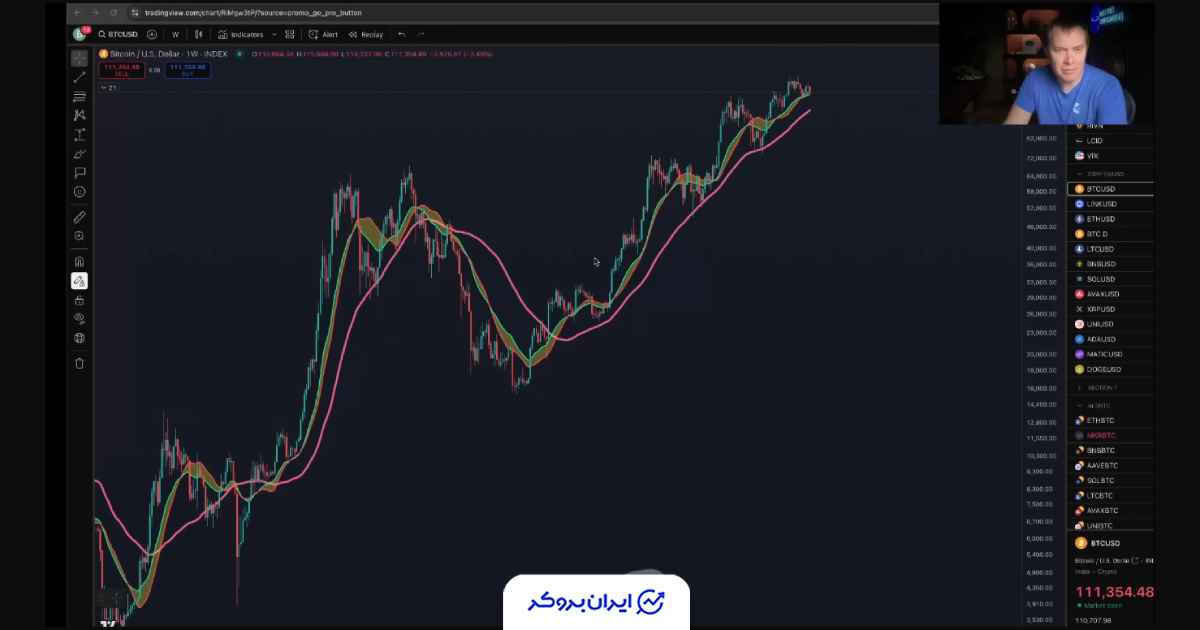Select the text annotation tool
This screenshot has width=1200, height=630.
(x=80, y=172)
